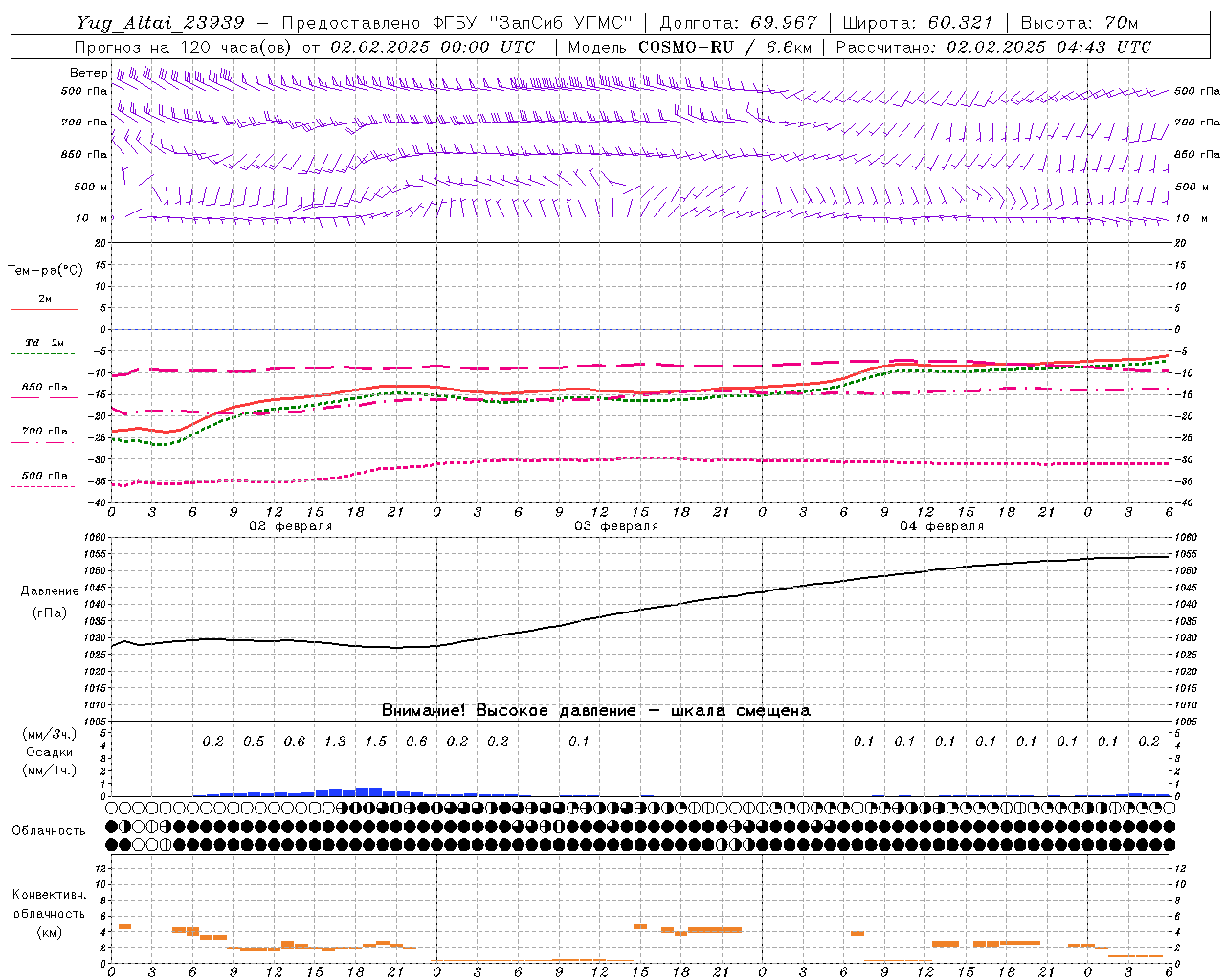Click the precipitation value 1.3

click(335, 742)
